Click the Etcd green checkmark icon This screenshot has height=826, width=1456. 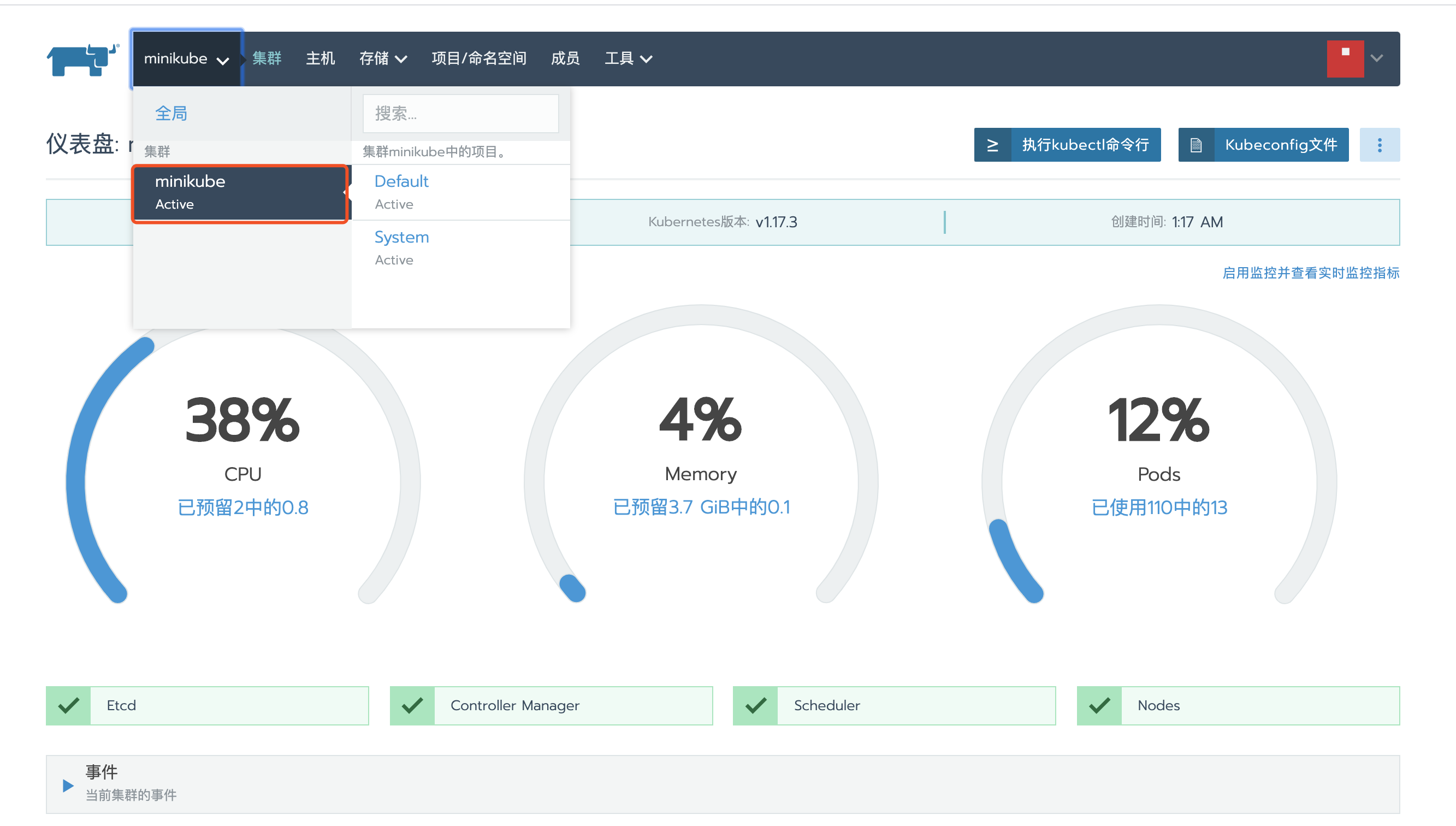(x=69, y=705)
